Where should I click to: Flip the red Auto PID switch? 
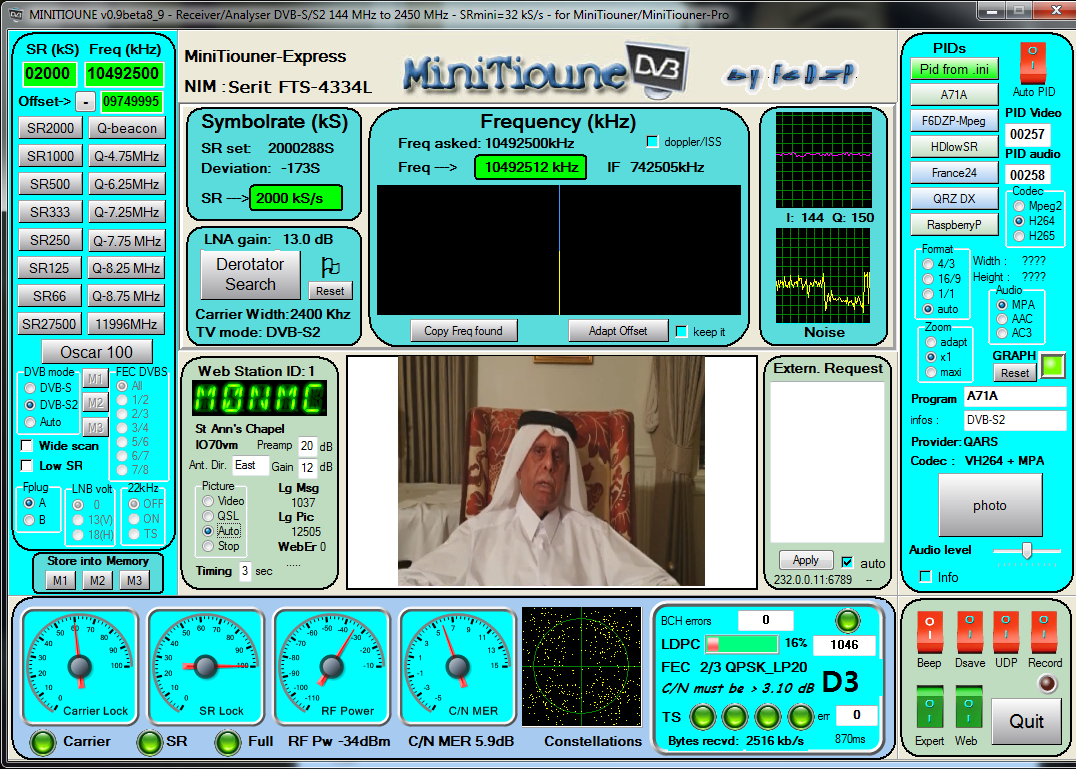pos(1032,61)
